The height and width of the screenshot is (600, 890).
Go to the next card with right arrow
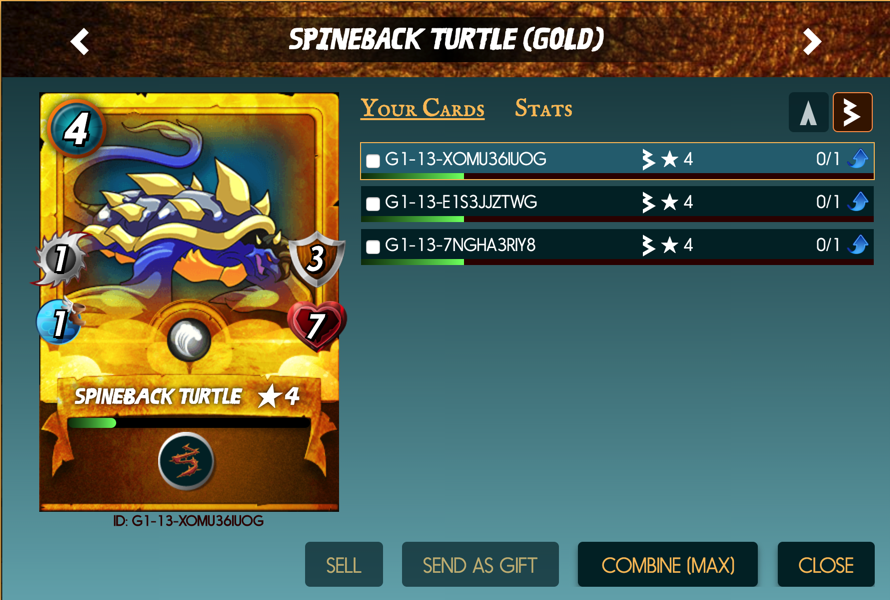tap(812, 41)
